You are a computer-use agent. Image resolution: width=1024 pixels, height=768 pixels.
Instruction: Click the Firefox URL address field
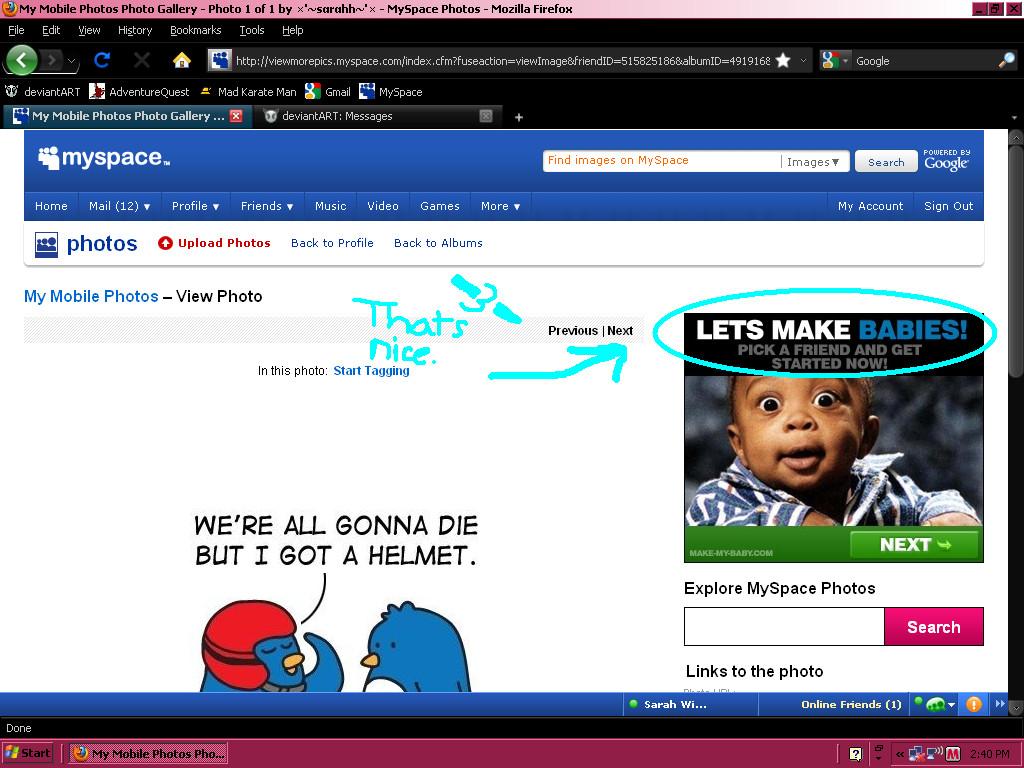click(502, 61)
